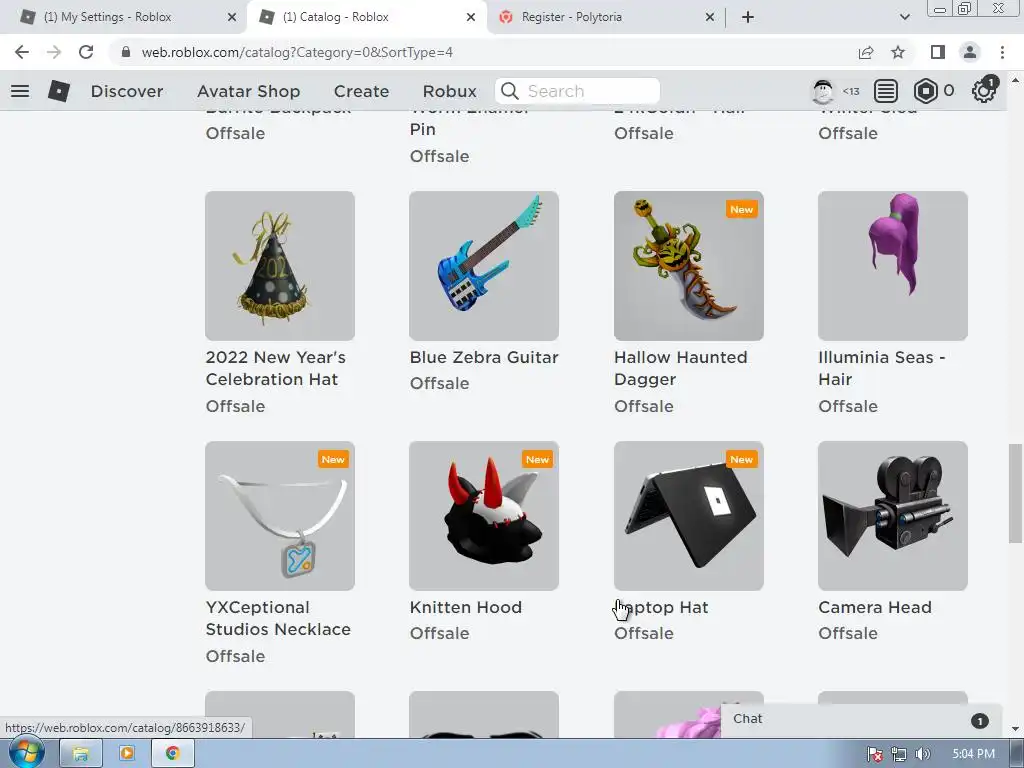The height and width of the screenshot is (768, 1024).
Task: Click the <13 age label
Action: (851, 91)
